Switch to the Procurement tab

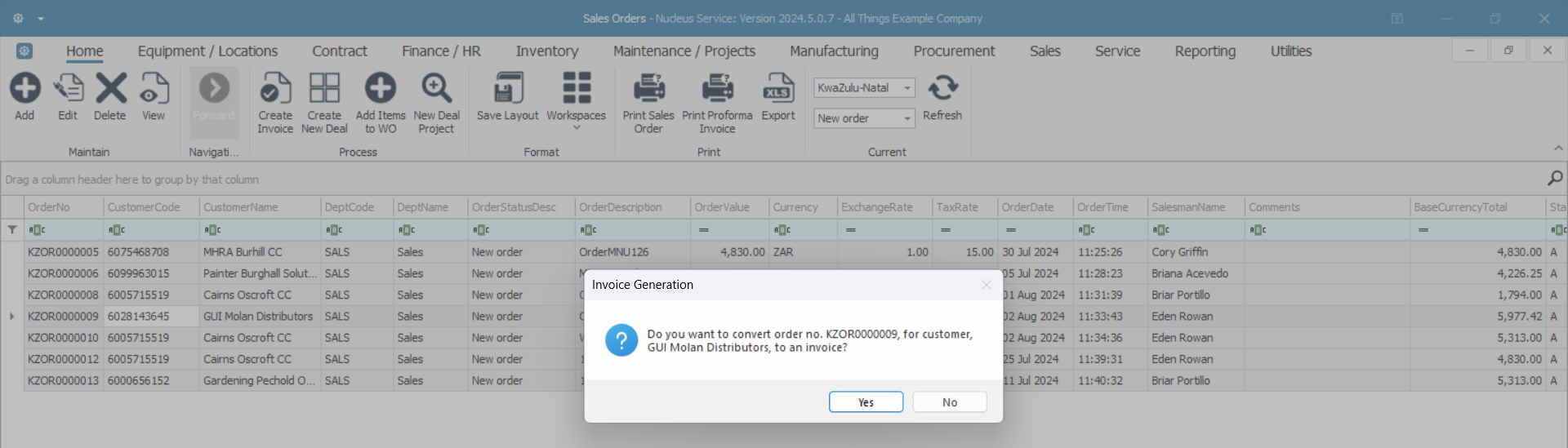click(x=954, y=51)
